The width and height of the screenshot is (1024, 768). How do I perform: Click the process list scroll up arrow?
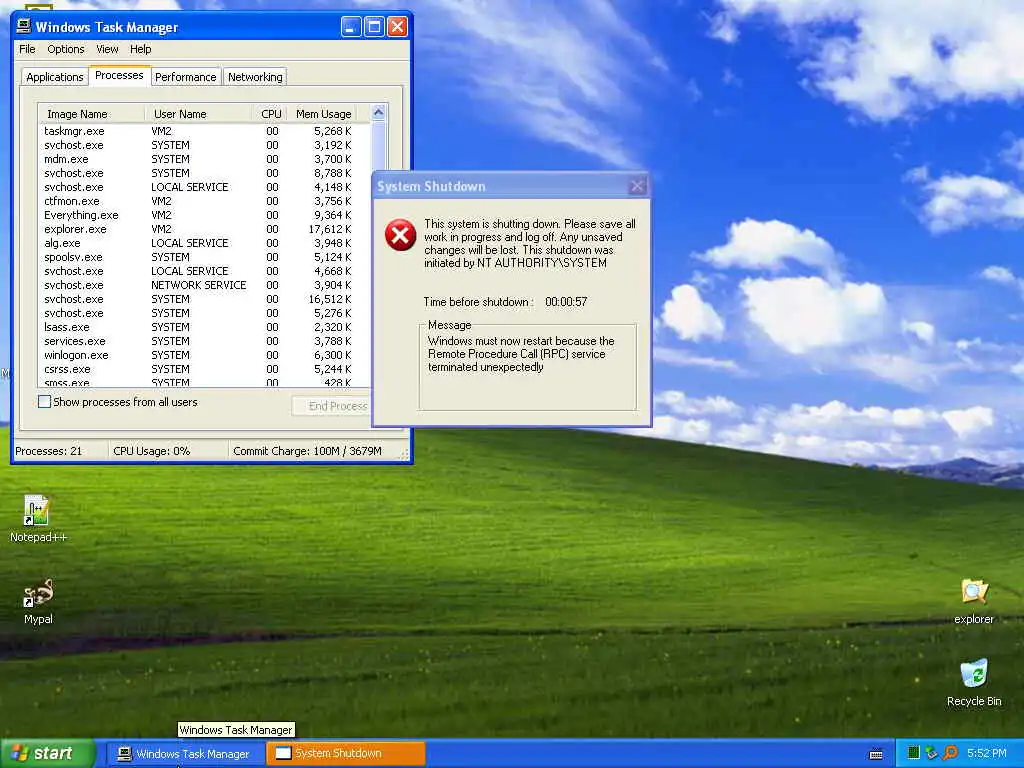[x=378, y=113]
